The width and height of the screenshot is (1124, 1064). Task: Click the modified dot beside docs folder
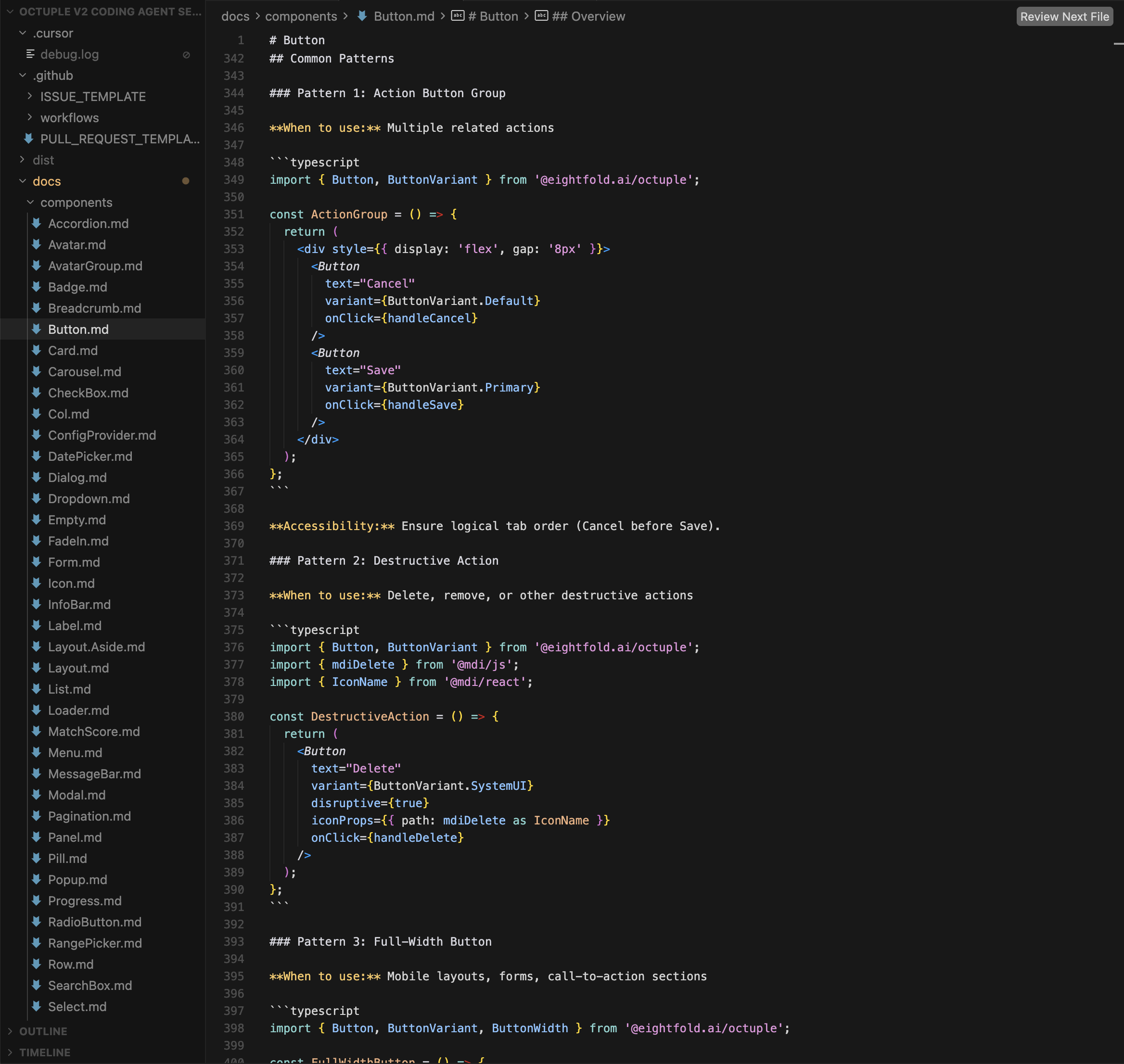pyautogui.click(x=186, y=181)
